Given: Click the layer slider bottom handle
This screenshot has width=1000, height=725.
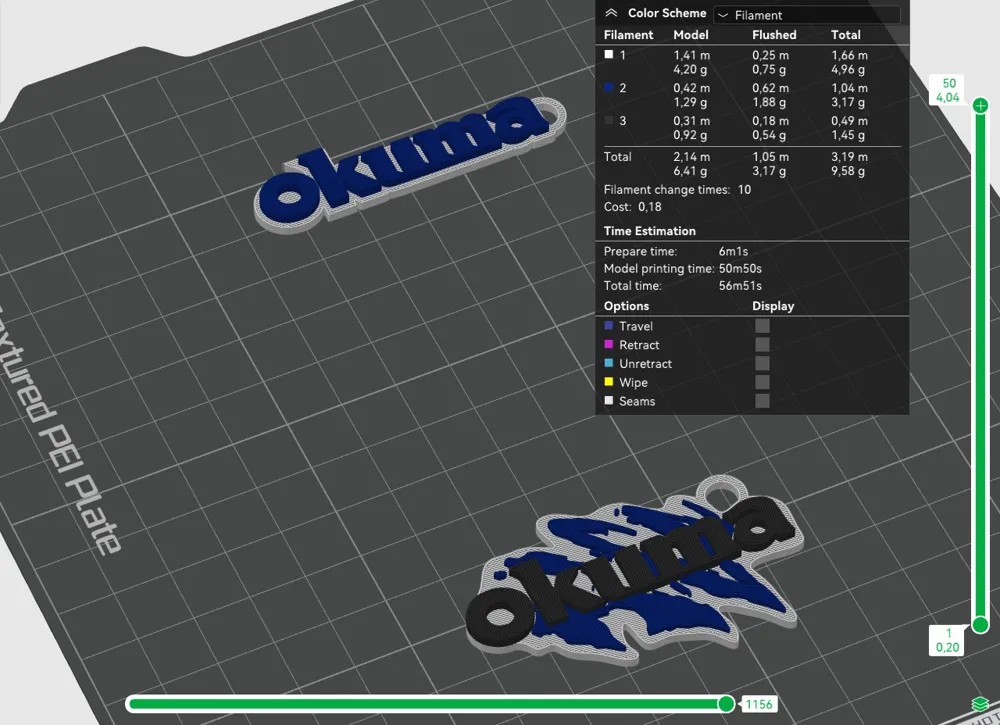Looking at the screenshot, I should [x=981, y=625].
